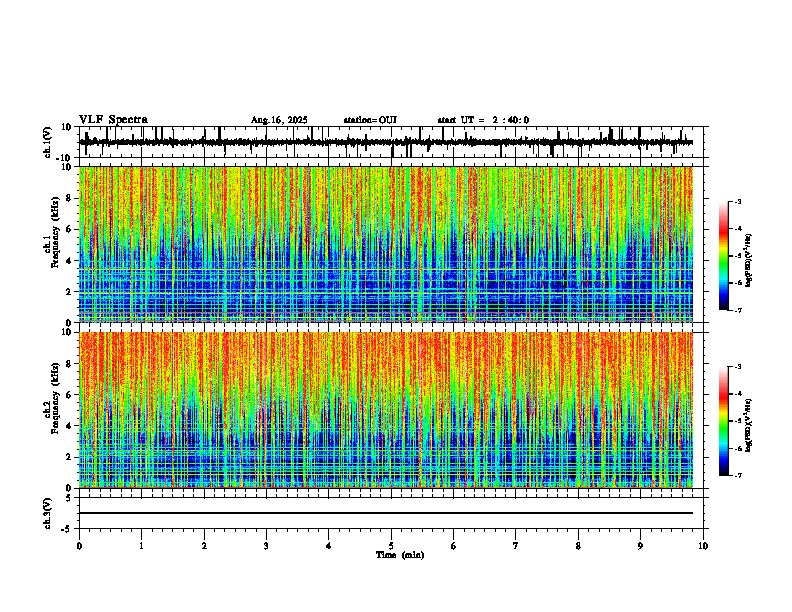
Task: Click time axis tick label "8"
Action: point(578,546)
